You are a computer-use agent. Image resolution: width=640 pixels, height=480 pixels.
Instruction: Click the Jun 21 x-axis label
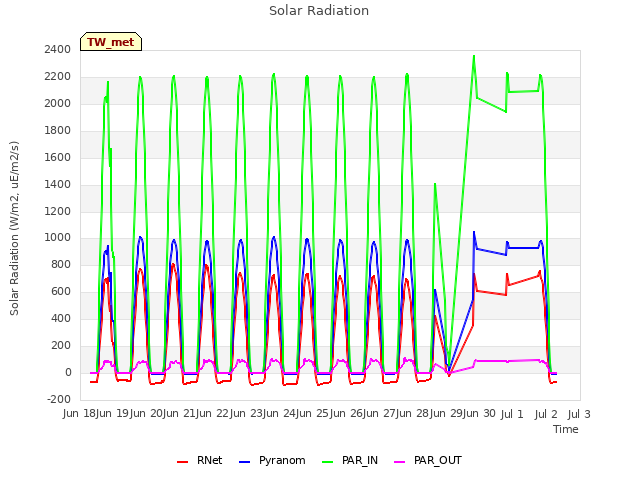pyautogui.click(x=180, y=413)
